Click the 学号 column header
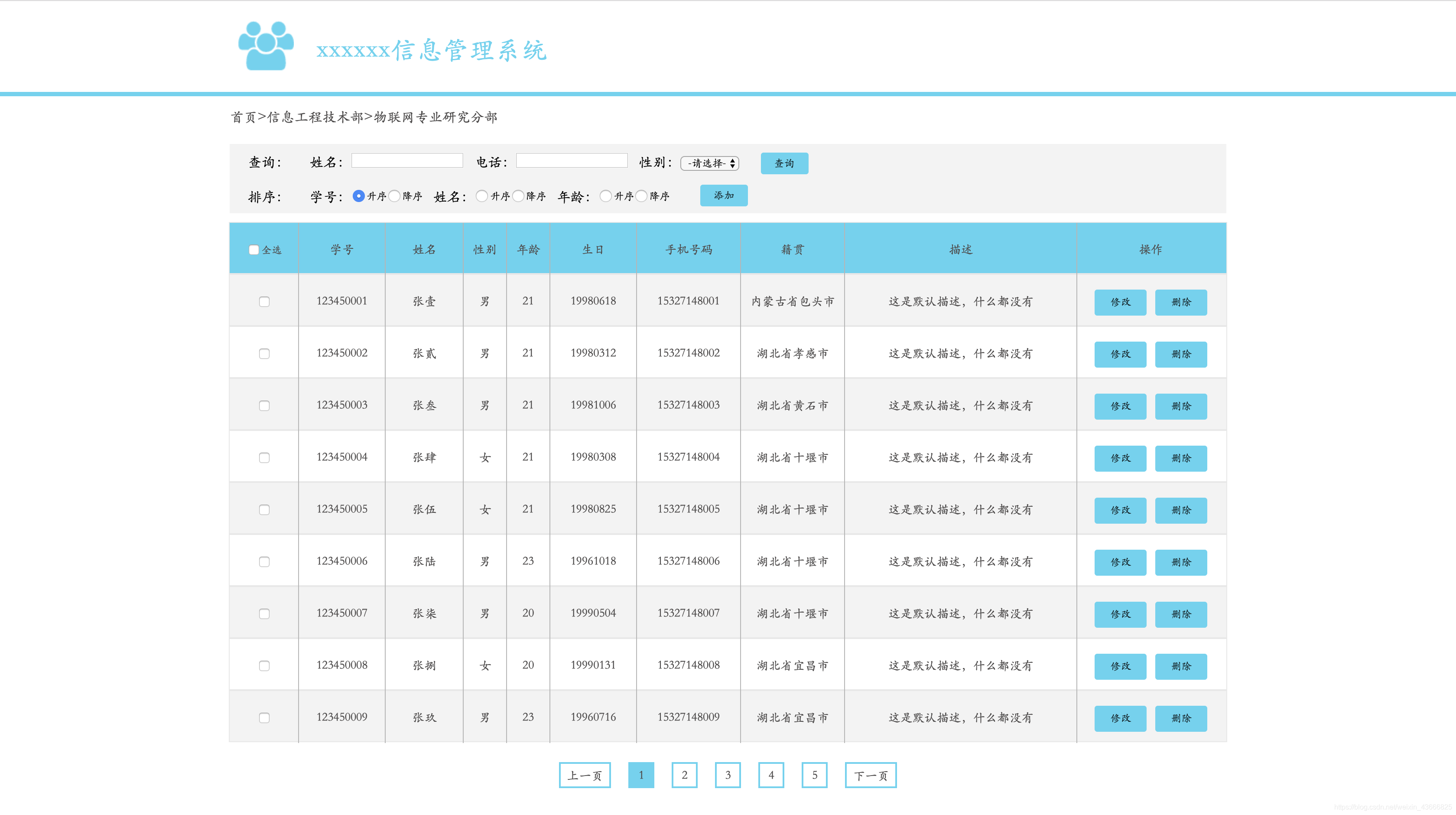Viewport: 1456px width, 815px height. coord(342,249)
